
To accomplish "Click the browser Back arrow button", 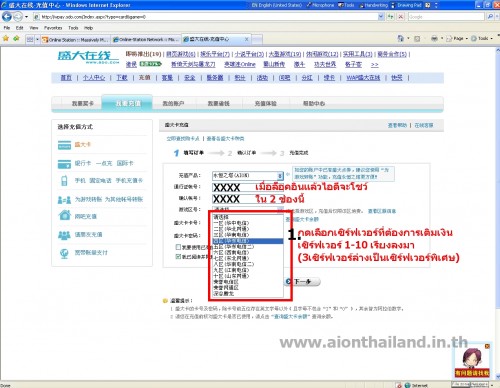I will click(7, 16).
